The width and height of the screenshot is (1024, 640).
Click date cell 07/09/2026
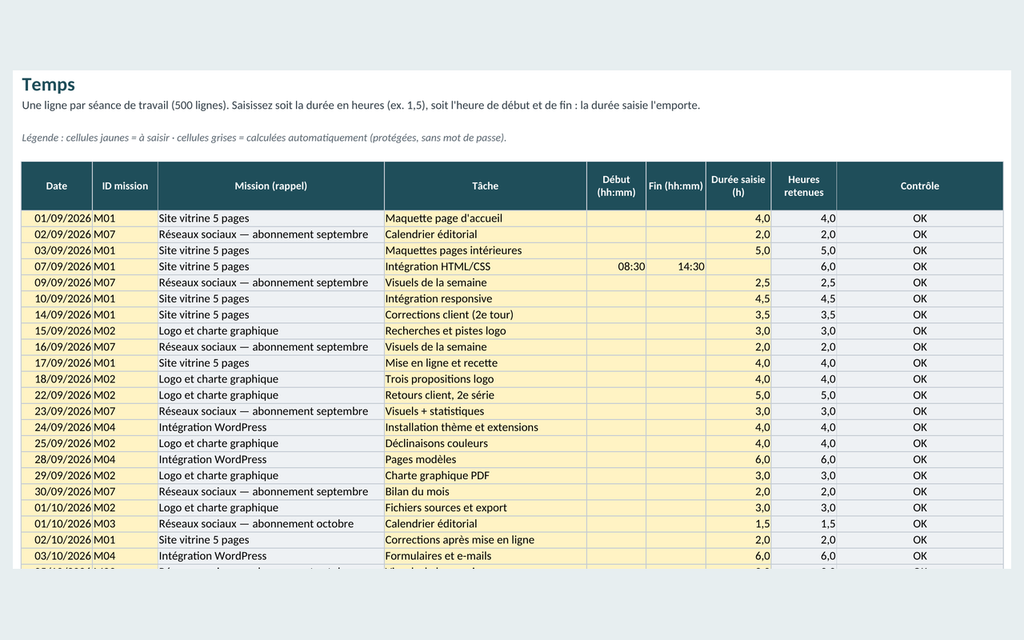(x=57, y=266)
